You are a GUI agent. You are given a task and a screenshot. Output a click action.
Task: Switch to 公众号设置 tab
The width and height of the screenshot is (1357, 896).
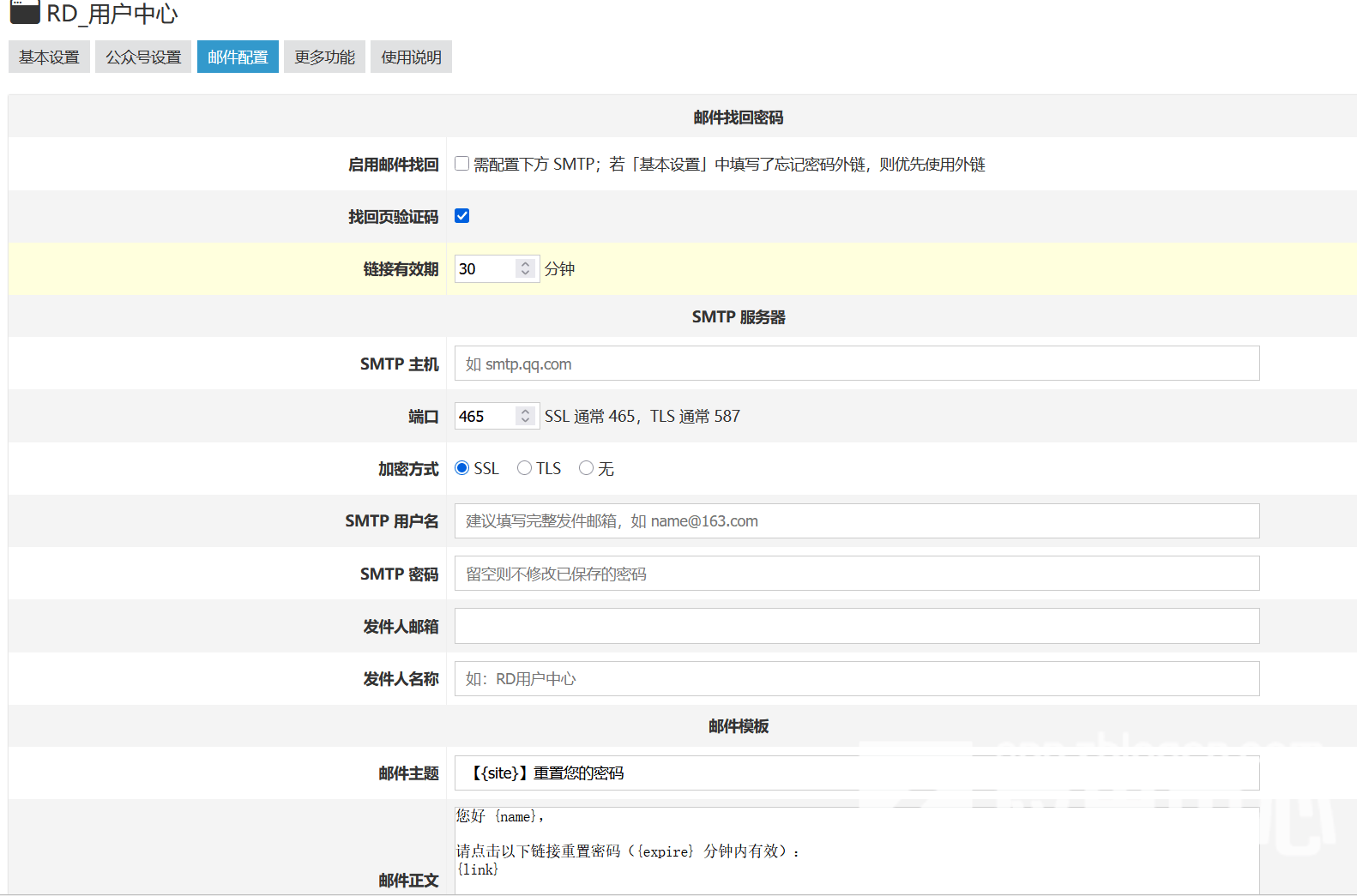143,57
